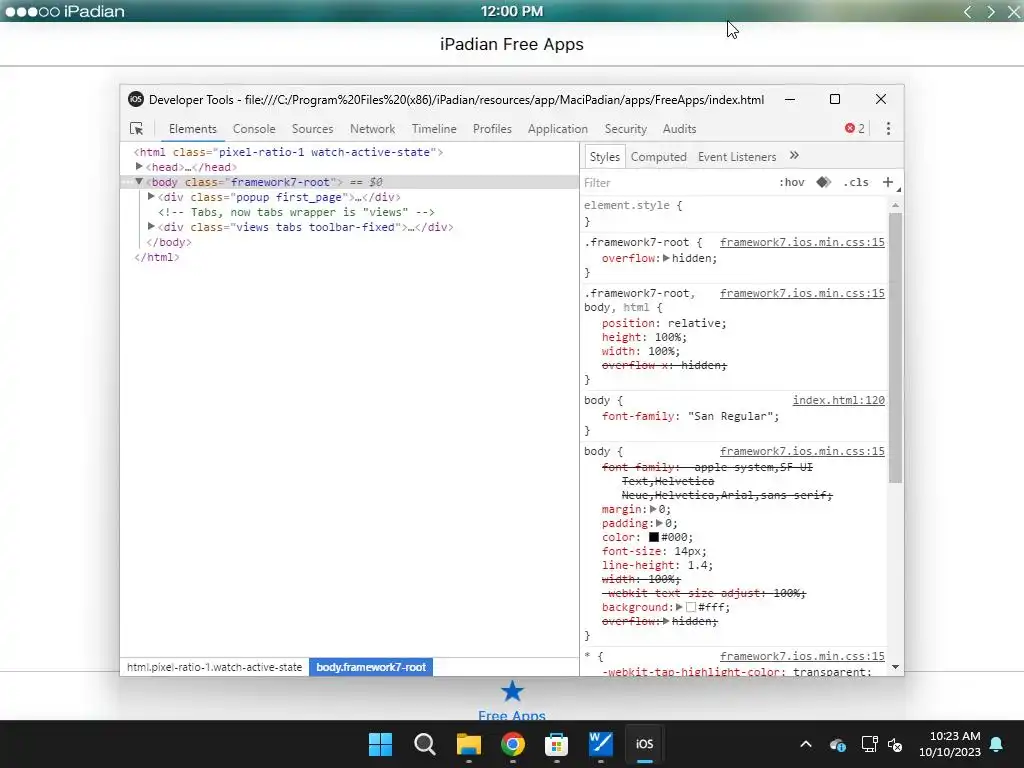1024x768 pixels.
Task: Click the "San Regular" font-family value
Action: (730, 416)
